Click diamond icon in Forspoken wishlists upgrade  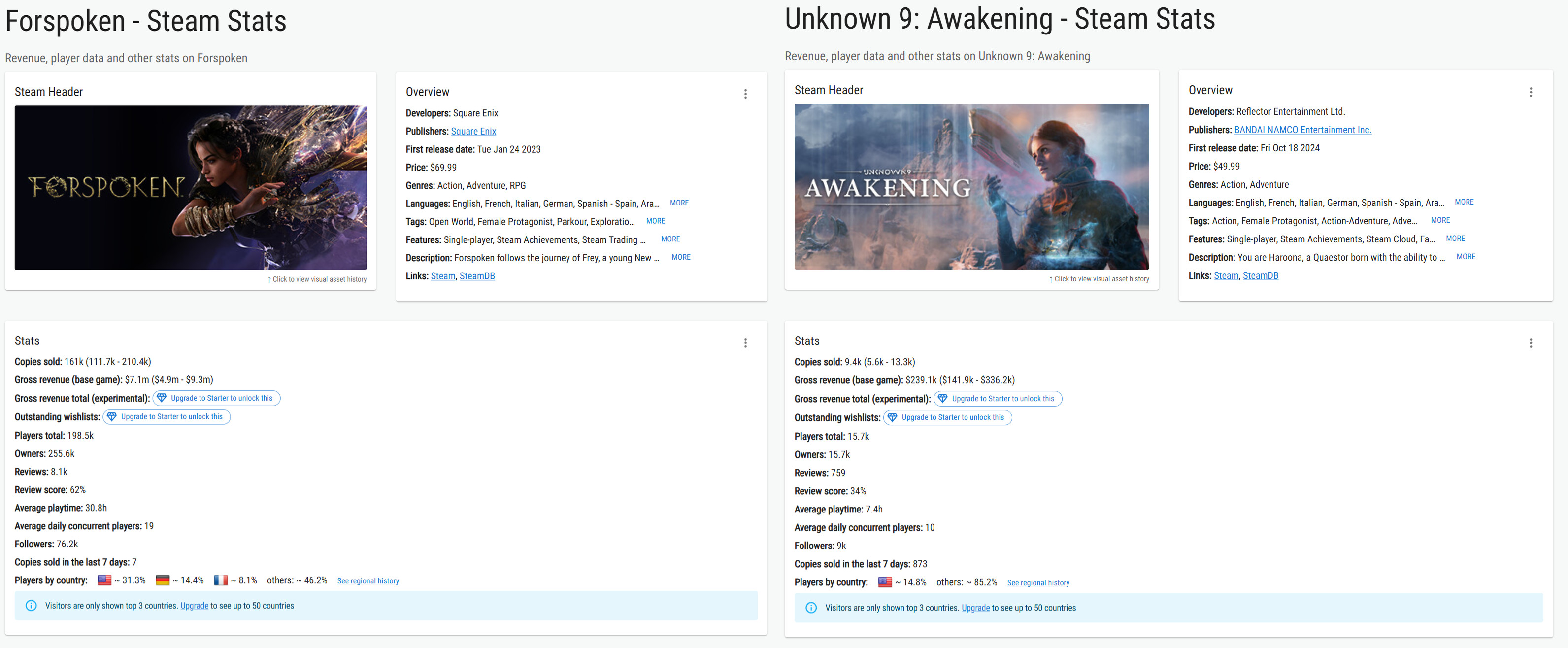point(111,417)
